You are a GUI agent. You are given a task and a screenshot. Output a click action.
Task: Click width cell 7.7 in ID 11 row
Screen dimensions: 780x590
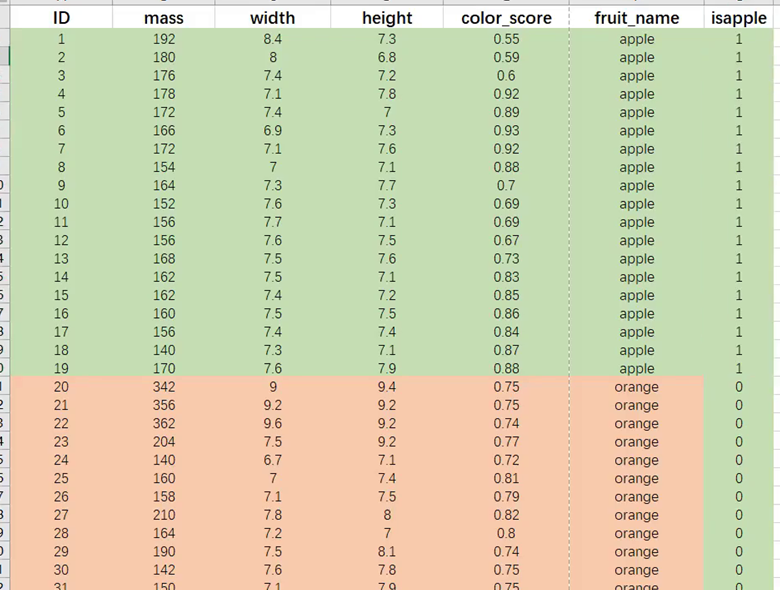tap(273, 222)
